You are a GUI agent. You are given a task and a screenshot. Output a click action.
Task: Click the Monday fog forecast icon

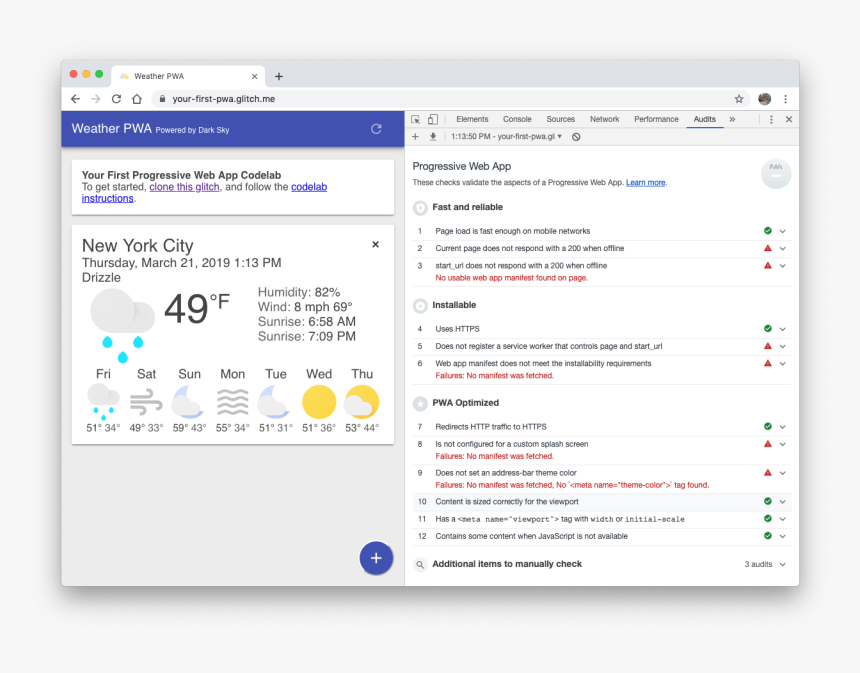coord(233,402)
